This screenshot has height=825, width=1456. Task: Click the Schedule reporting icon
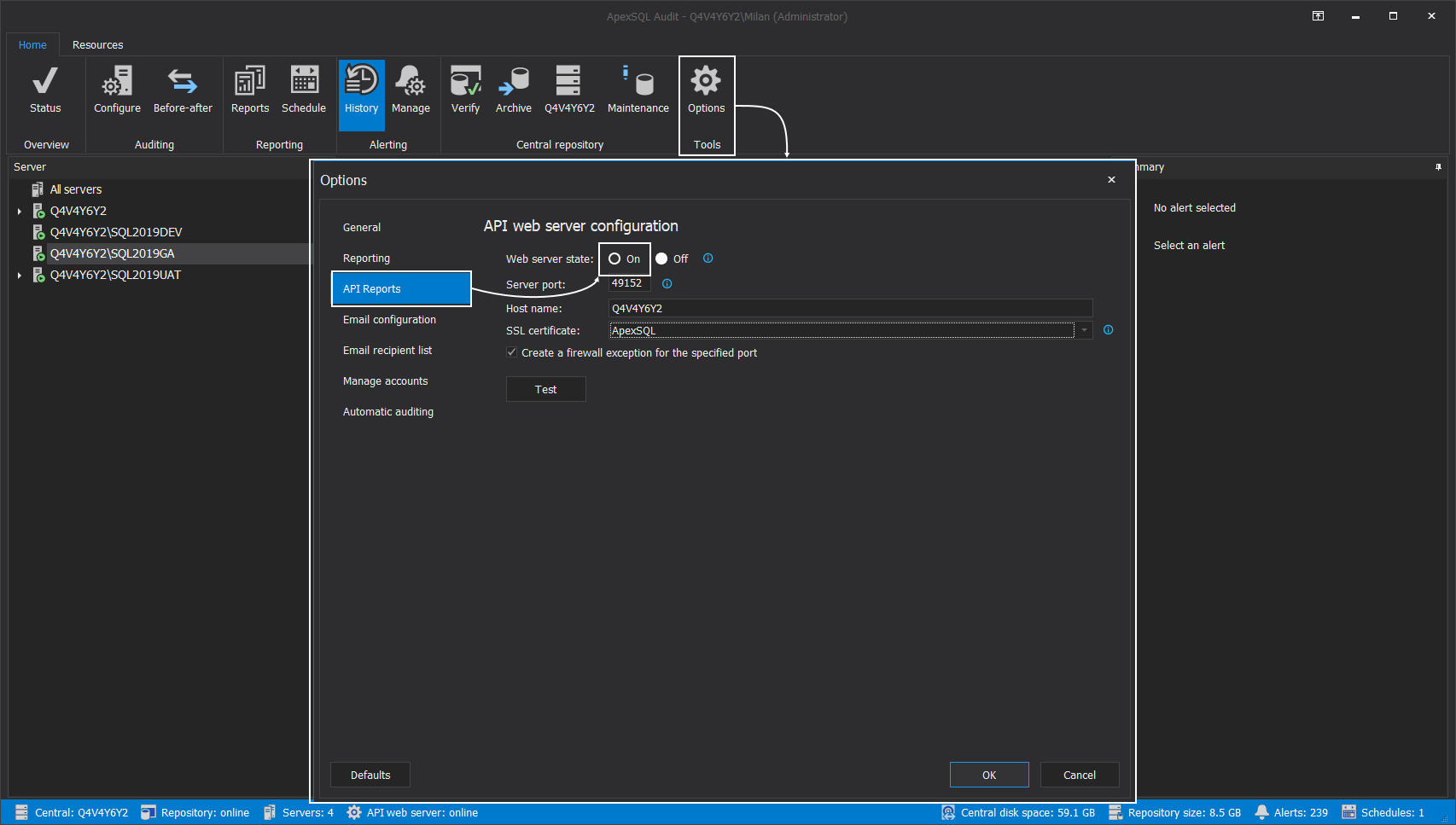[304, 90]
